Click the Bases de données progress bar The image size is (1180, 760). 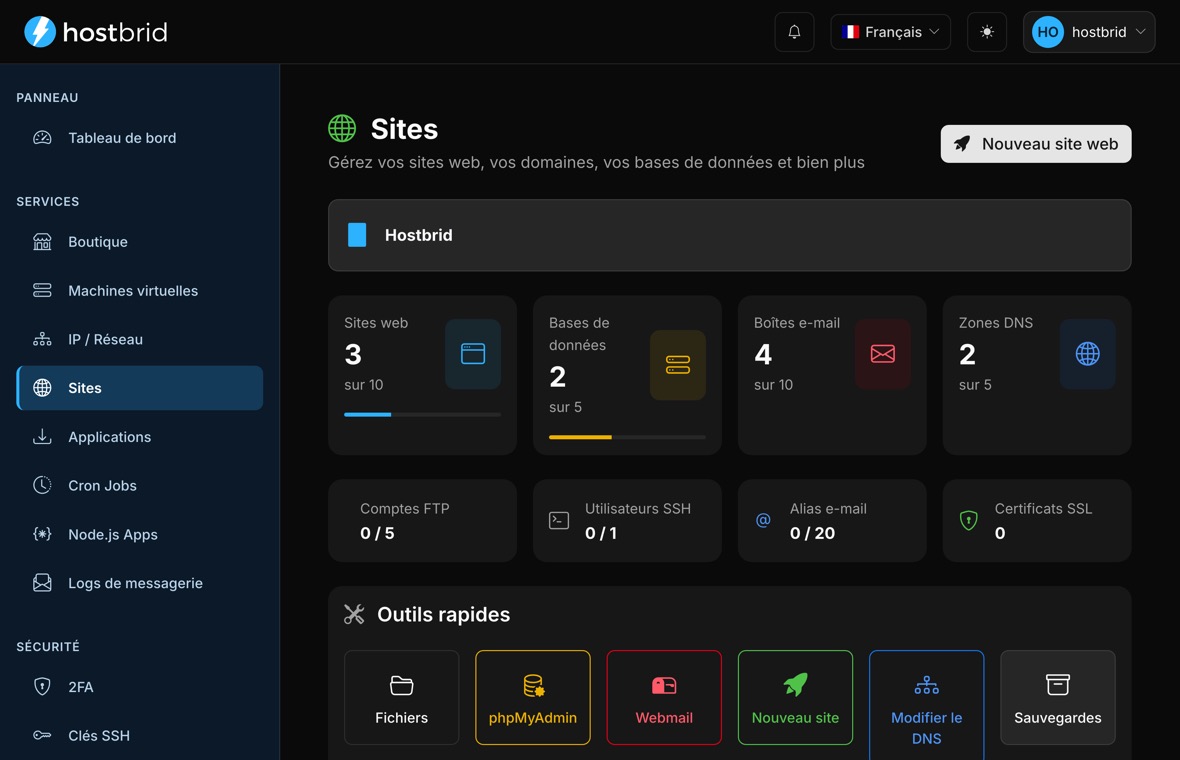tap(627, 437)
